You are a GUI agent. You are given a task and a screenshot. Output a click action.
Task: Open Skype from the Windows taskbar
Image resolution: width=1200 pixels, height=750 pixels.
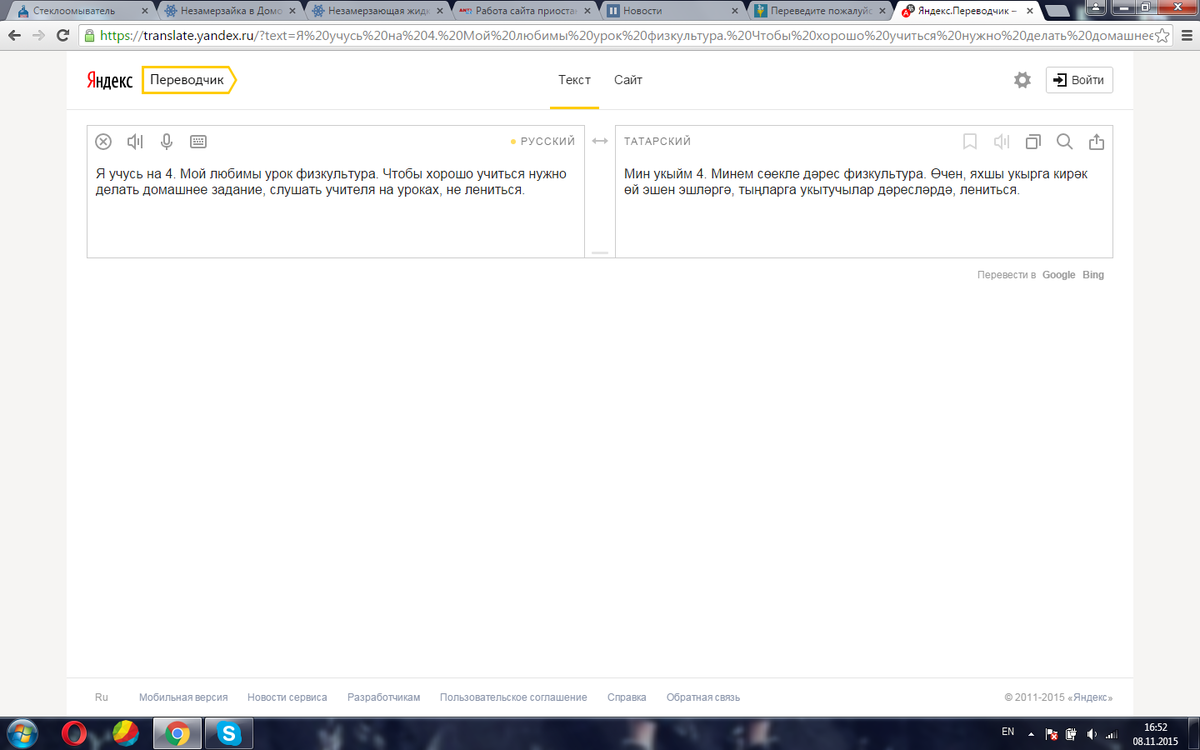click(229, 734)
